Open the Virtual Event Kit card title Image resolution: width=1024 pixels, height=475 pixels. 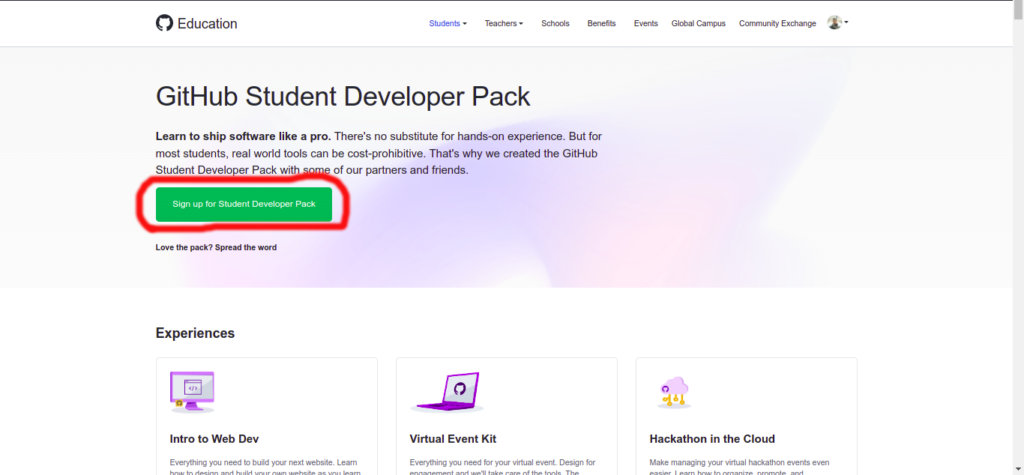(x=452, y=439)
